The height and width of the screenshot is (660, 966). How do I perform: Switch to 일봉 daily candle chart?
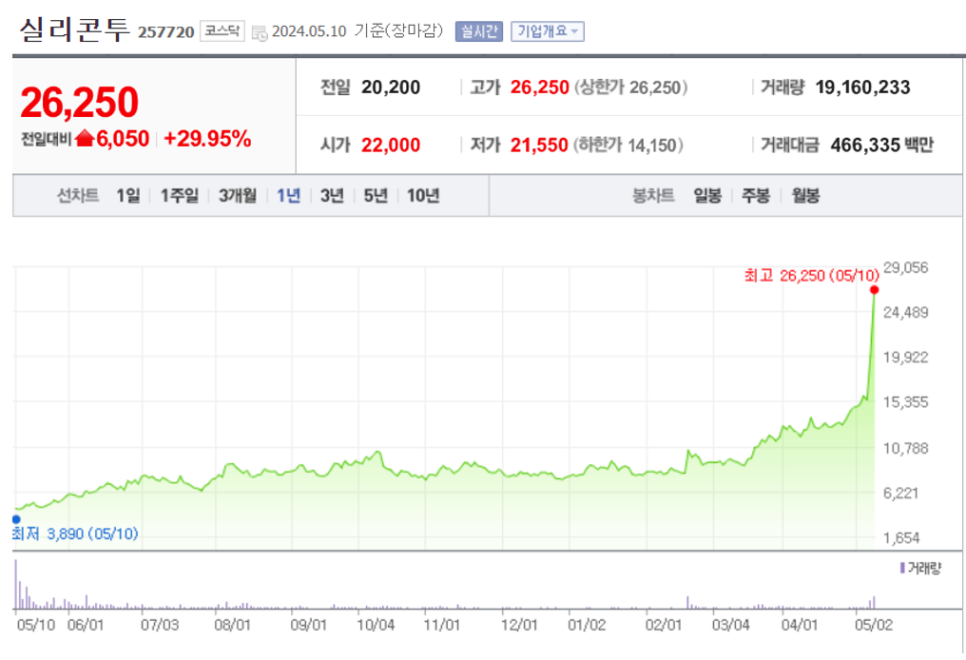point(707,196)
